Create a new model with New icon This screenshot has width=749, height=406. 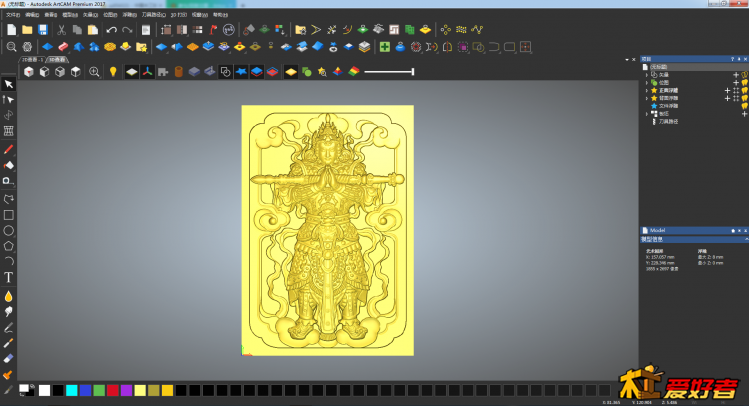point(11,30)
